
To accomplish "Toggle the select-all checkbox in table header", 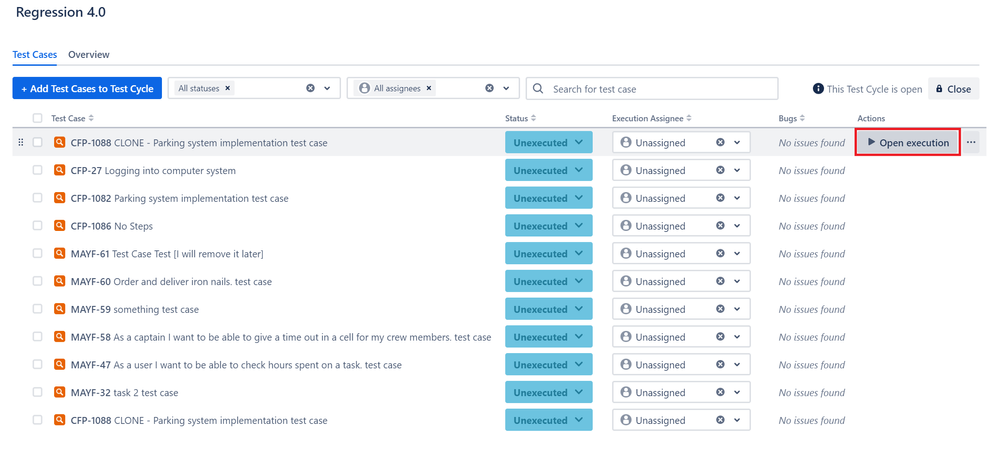I will click(x=38, y=118).
